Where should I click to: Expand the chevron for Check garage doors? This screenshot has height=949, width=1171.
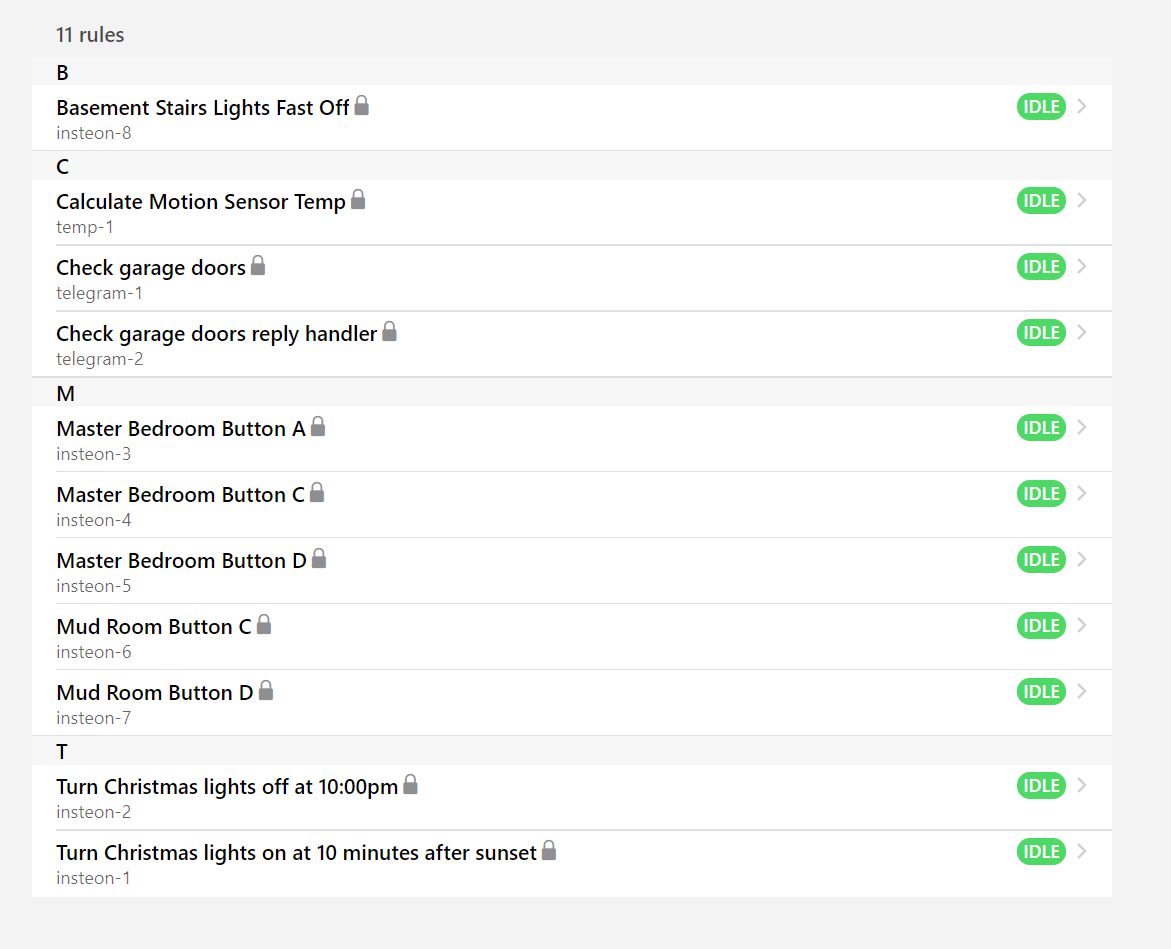(1081, 266)
